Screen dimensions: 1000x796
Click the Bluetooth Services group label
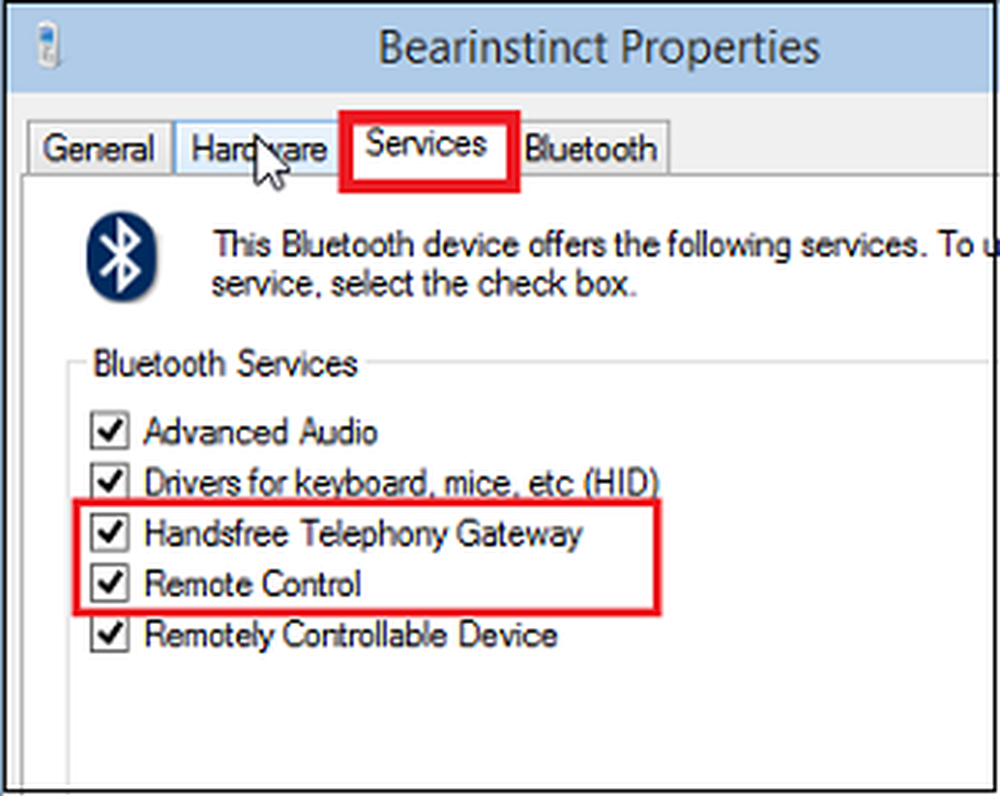[225, 363]
